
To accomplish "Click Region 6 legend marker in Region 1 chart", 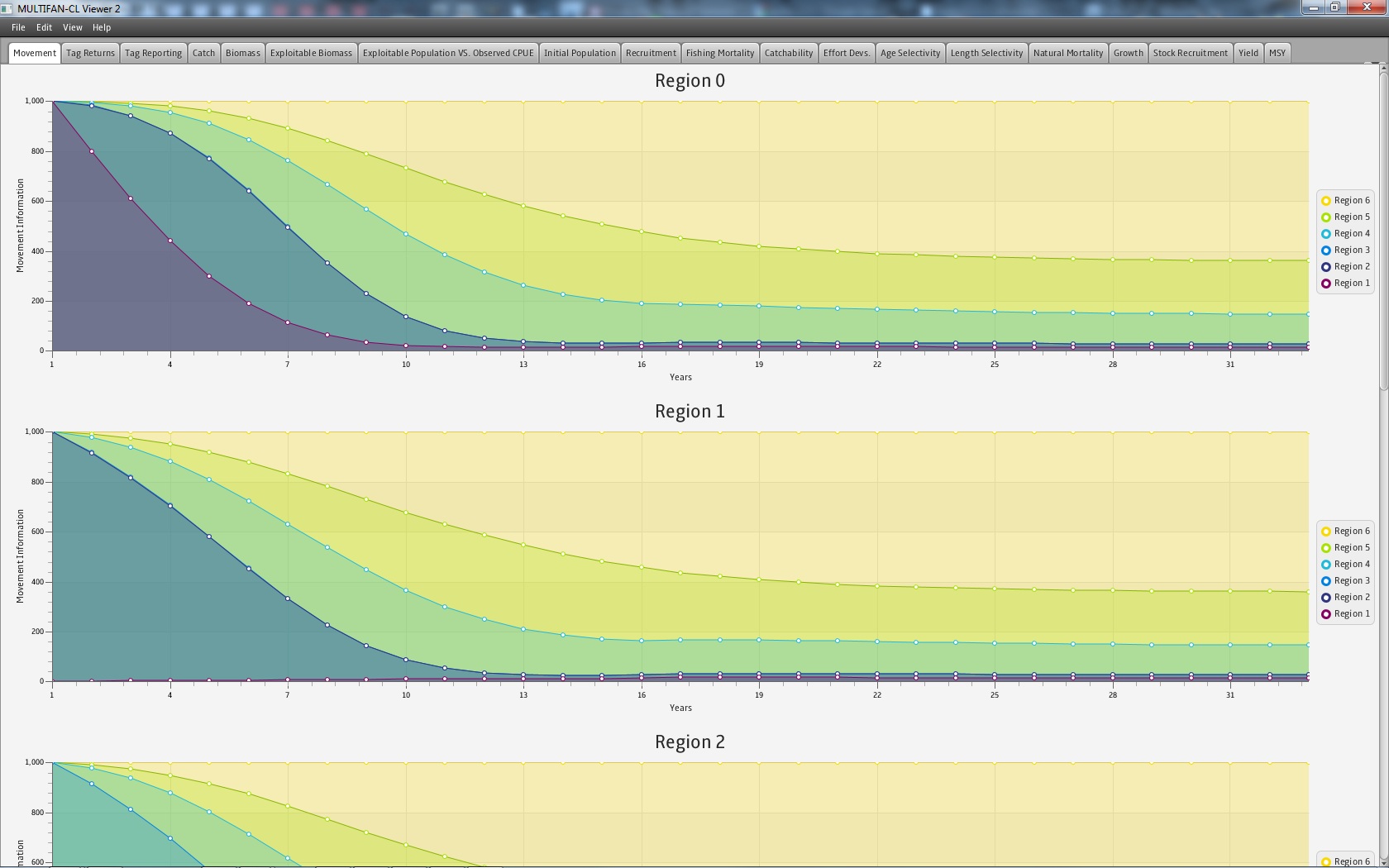I will 1325,532.
